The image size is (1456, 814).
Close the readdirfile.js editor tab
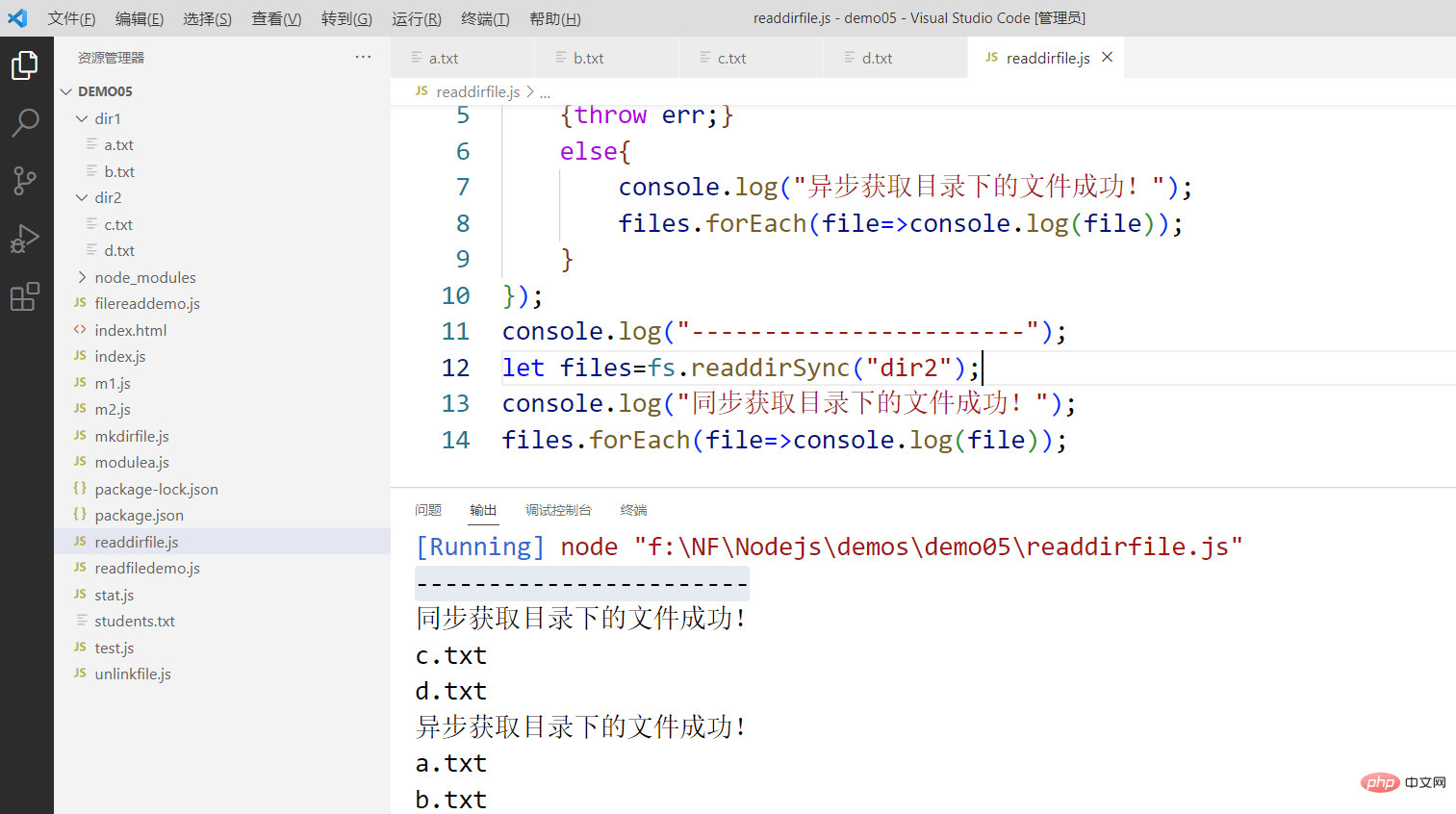(1107, 57)
